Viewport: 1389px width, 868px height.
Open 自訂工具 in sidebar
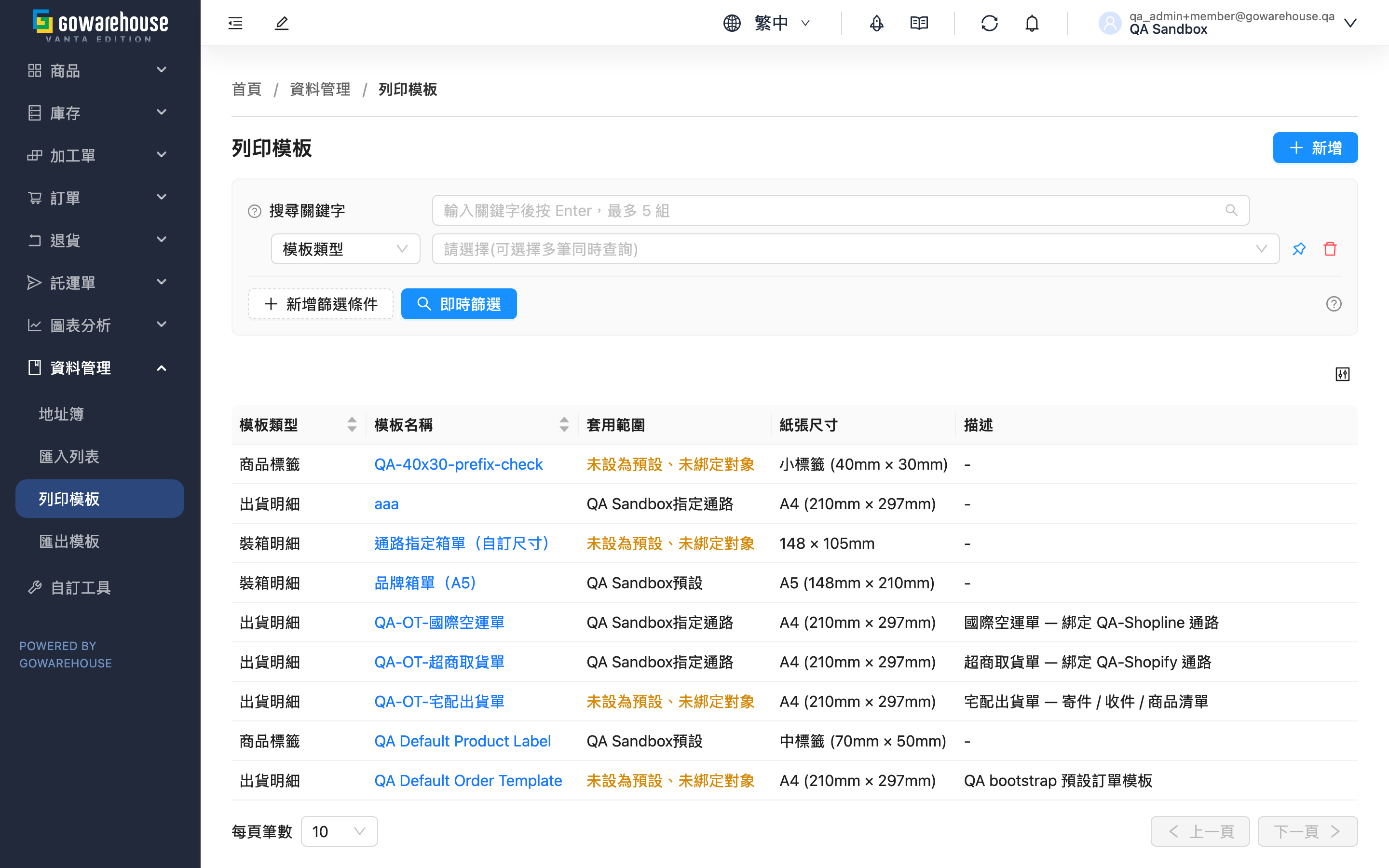click(x=100, y=587)
